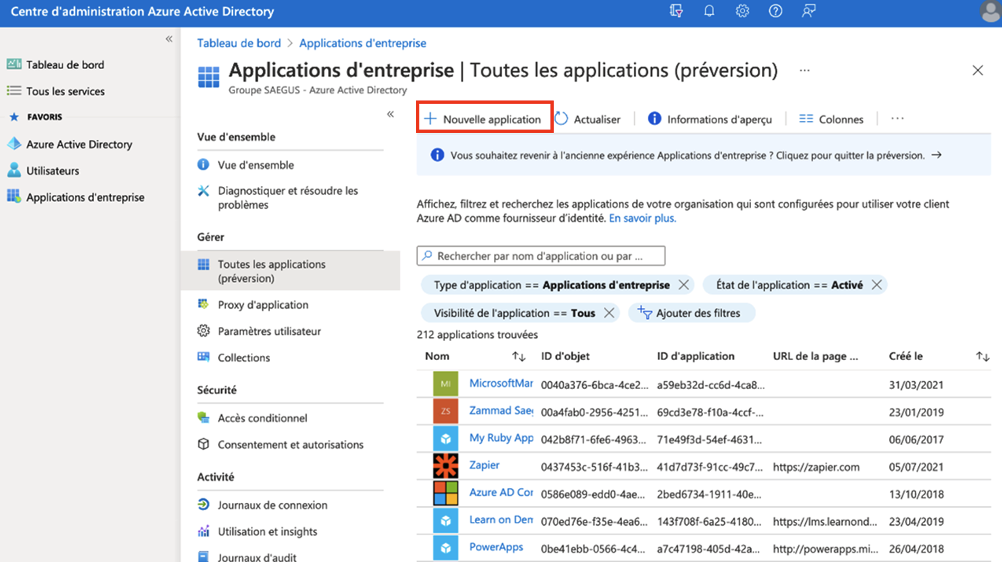The width and height of the screenshot is (1002, 562).
Task: Click the ID d'objet column header
Action: [x=565, y=356]
